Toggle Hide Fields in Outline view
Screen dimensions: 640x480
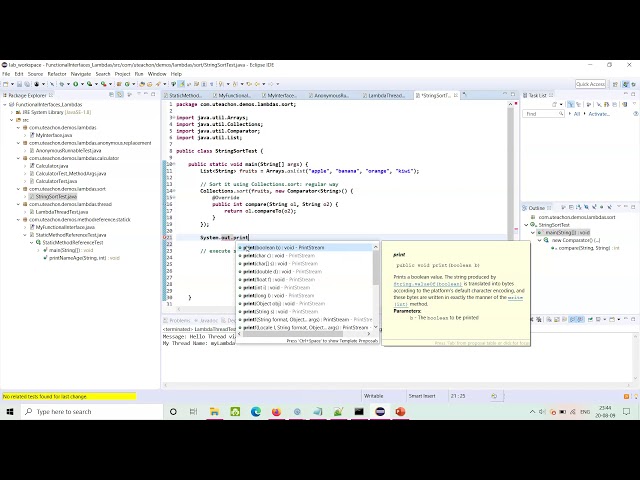[x=586, y=207]
